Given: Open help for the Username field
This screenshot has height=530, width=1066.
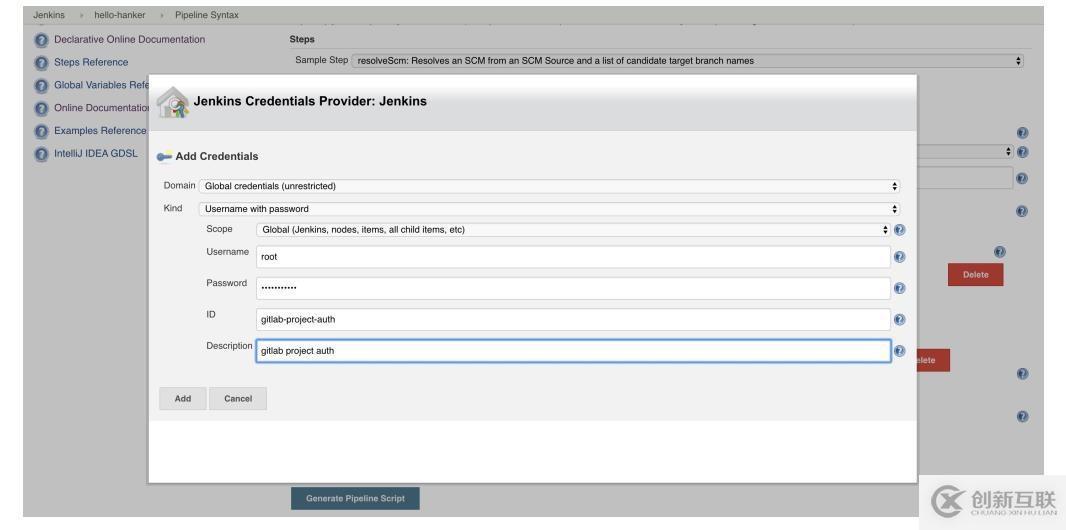Looking at the screenshot, I should pos(899,257).
